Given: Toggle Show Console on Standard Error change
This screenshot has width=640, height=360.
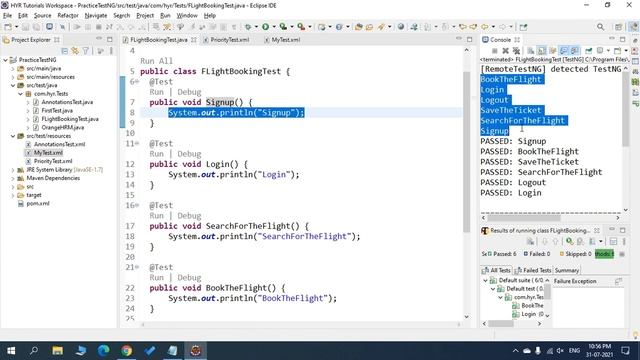Looking at the screenshot, I should click(575, 51).
